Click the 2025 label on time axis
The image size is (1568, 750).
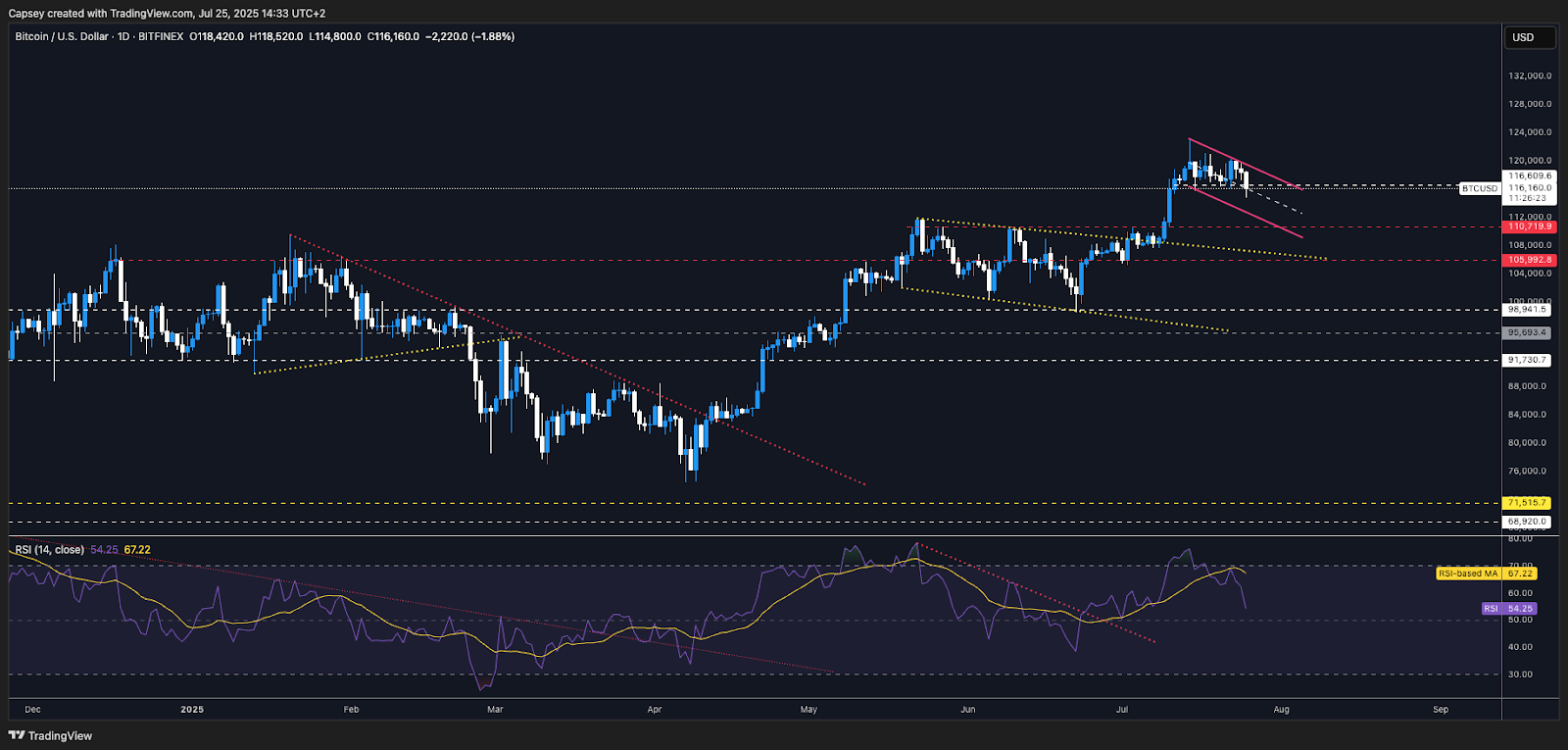point(192,709)
